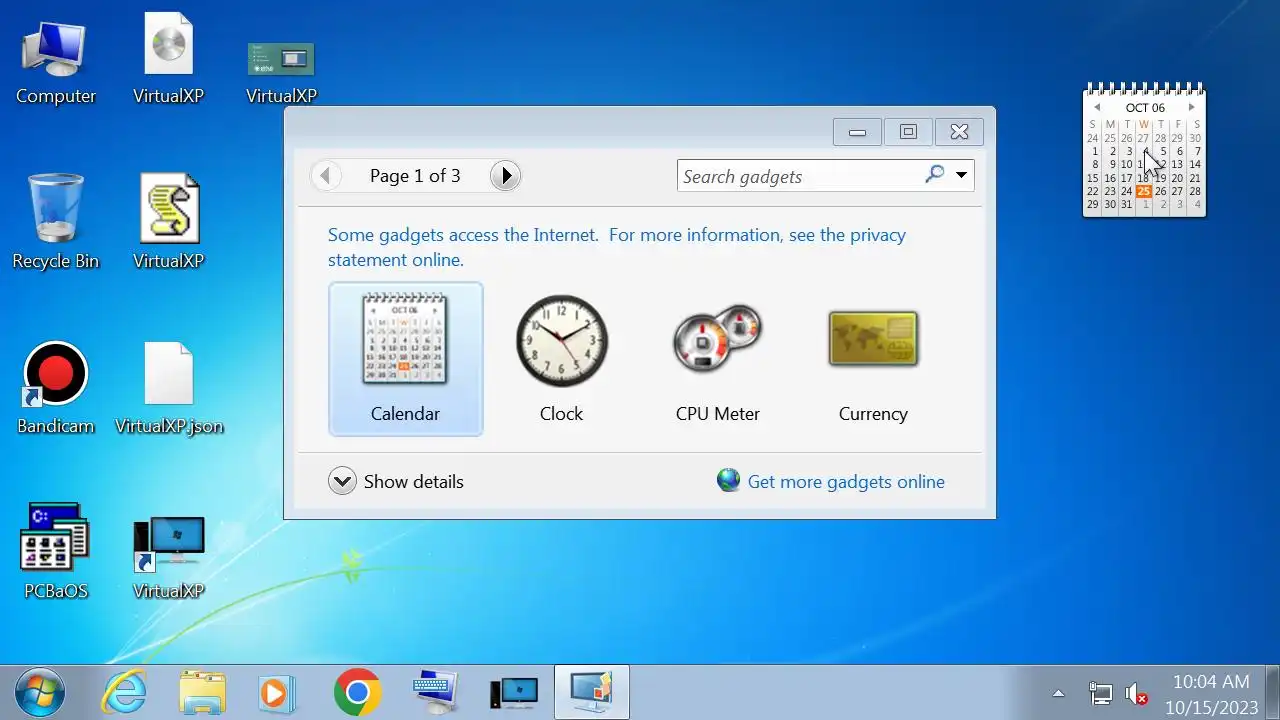The height and width of the screenshot is (720, 1280).
Task: Select the VirtualXP.json file icon
Action: 169,388
